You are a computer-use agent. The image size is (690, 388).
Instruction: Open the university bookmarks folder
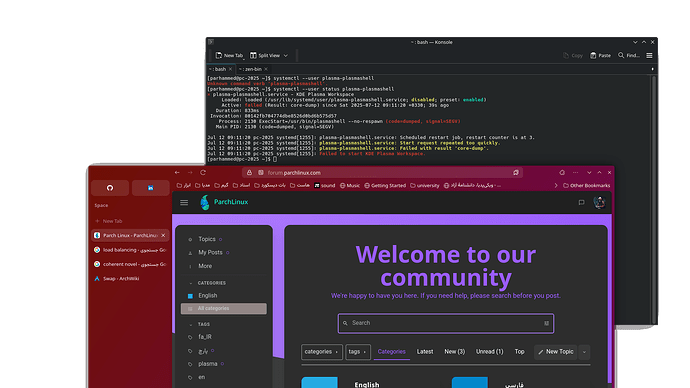click(425, 186)
